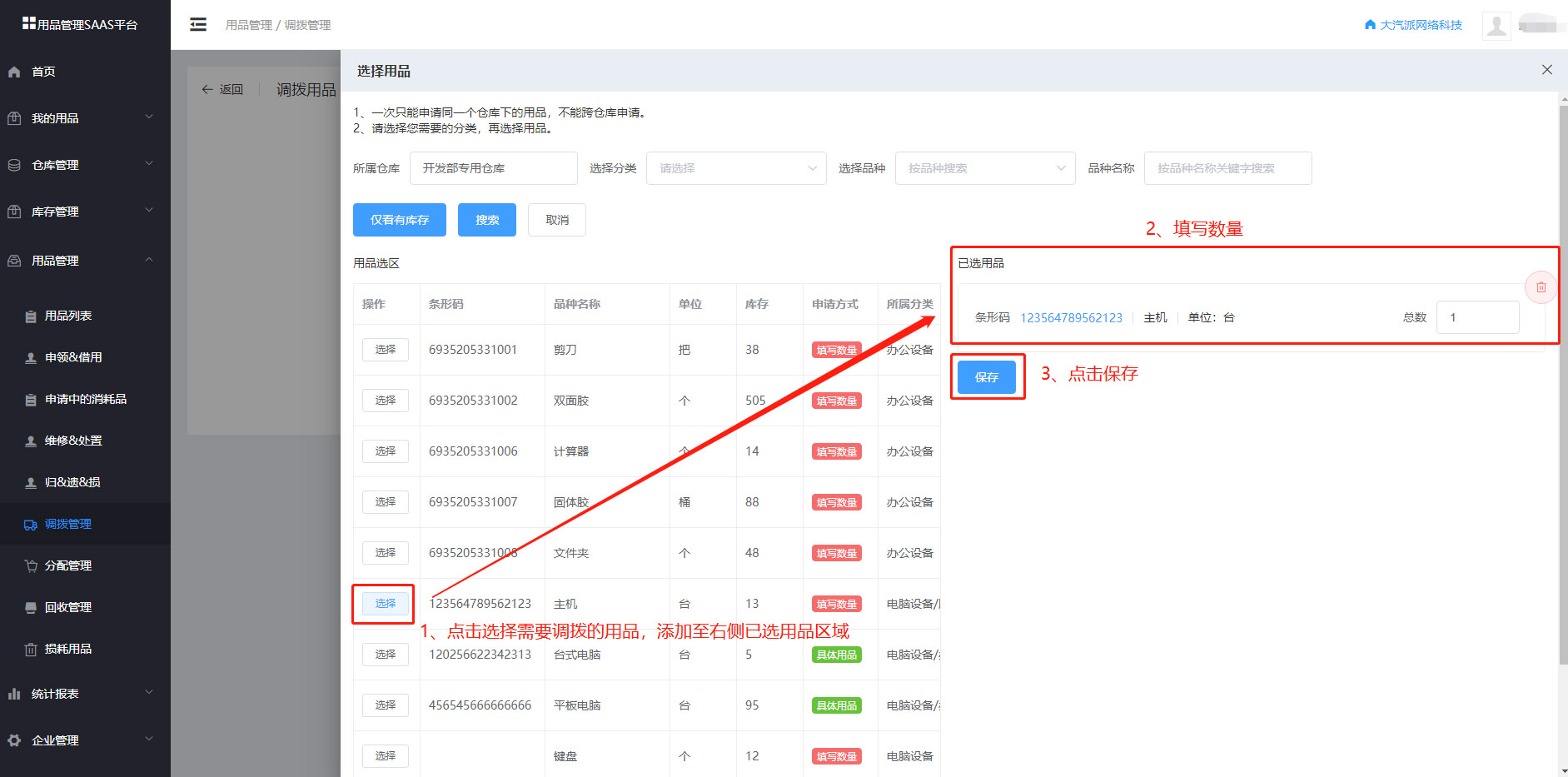
Task: Click 选择 button for 计算器 row
Action: (x=386, y=451)
